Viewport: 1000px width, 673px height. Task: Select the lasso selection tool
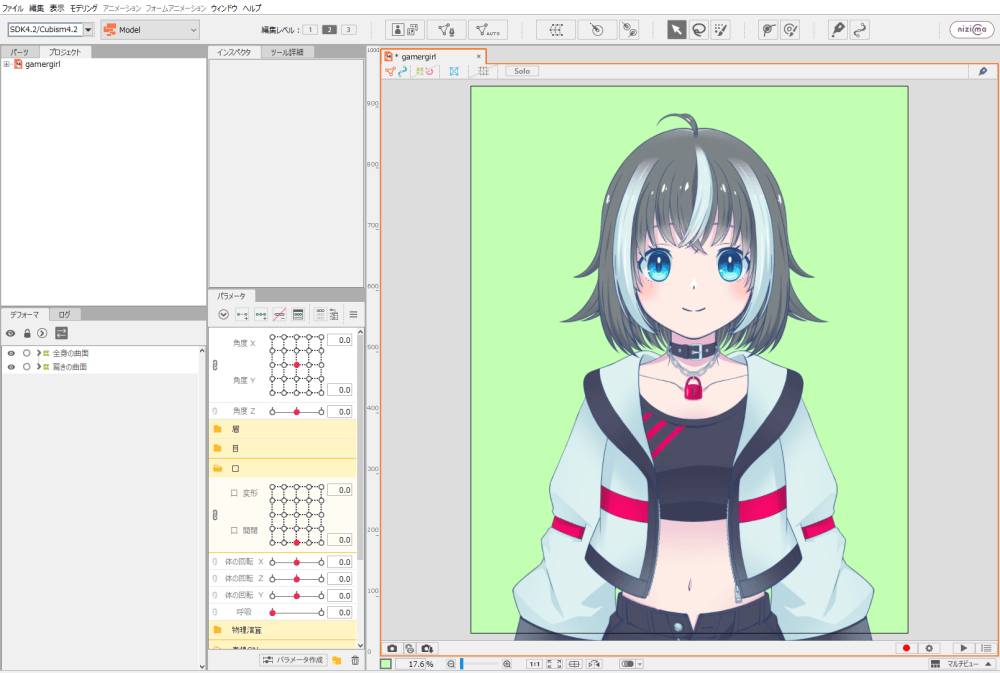pos(698,29)
